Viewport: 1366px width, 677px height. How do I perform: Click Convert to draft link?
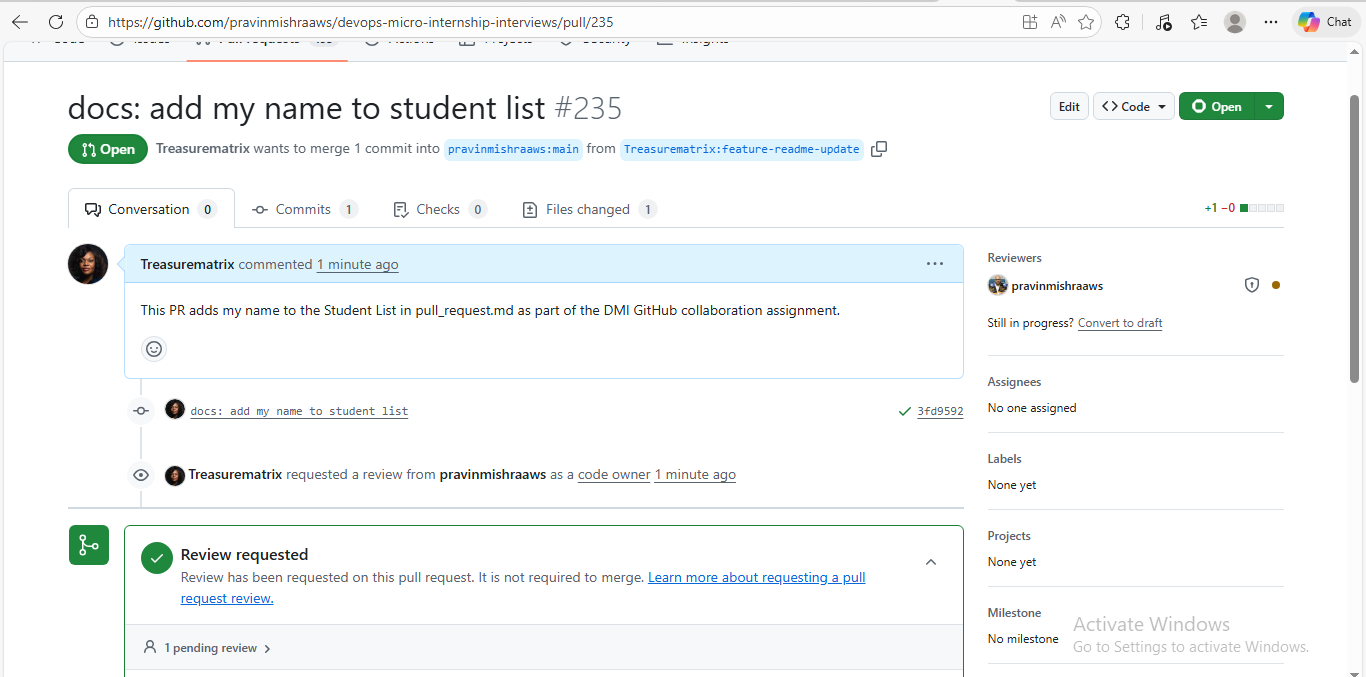1120,323
